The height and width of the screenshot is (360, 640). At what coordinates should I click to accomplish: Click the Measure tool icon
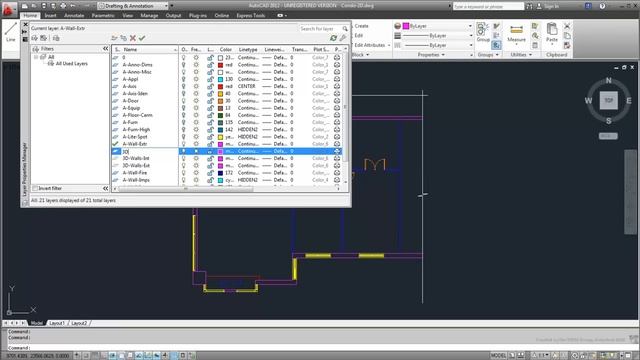pyautogui.click(x=516, y=33)
